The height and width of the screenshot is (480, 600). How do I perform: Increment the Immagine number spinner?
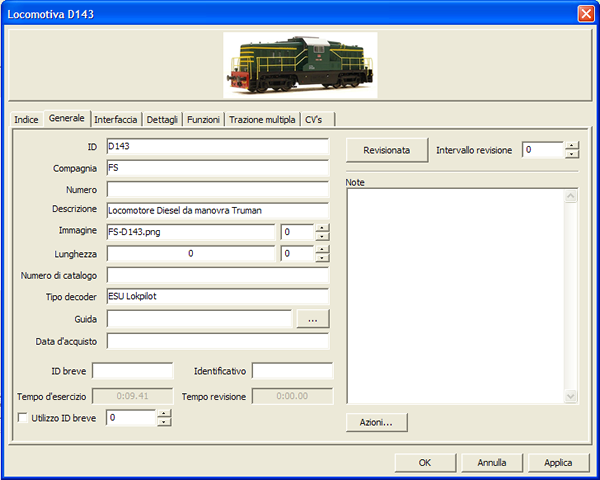point(321,227)
